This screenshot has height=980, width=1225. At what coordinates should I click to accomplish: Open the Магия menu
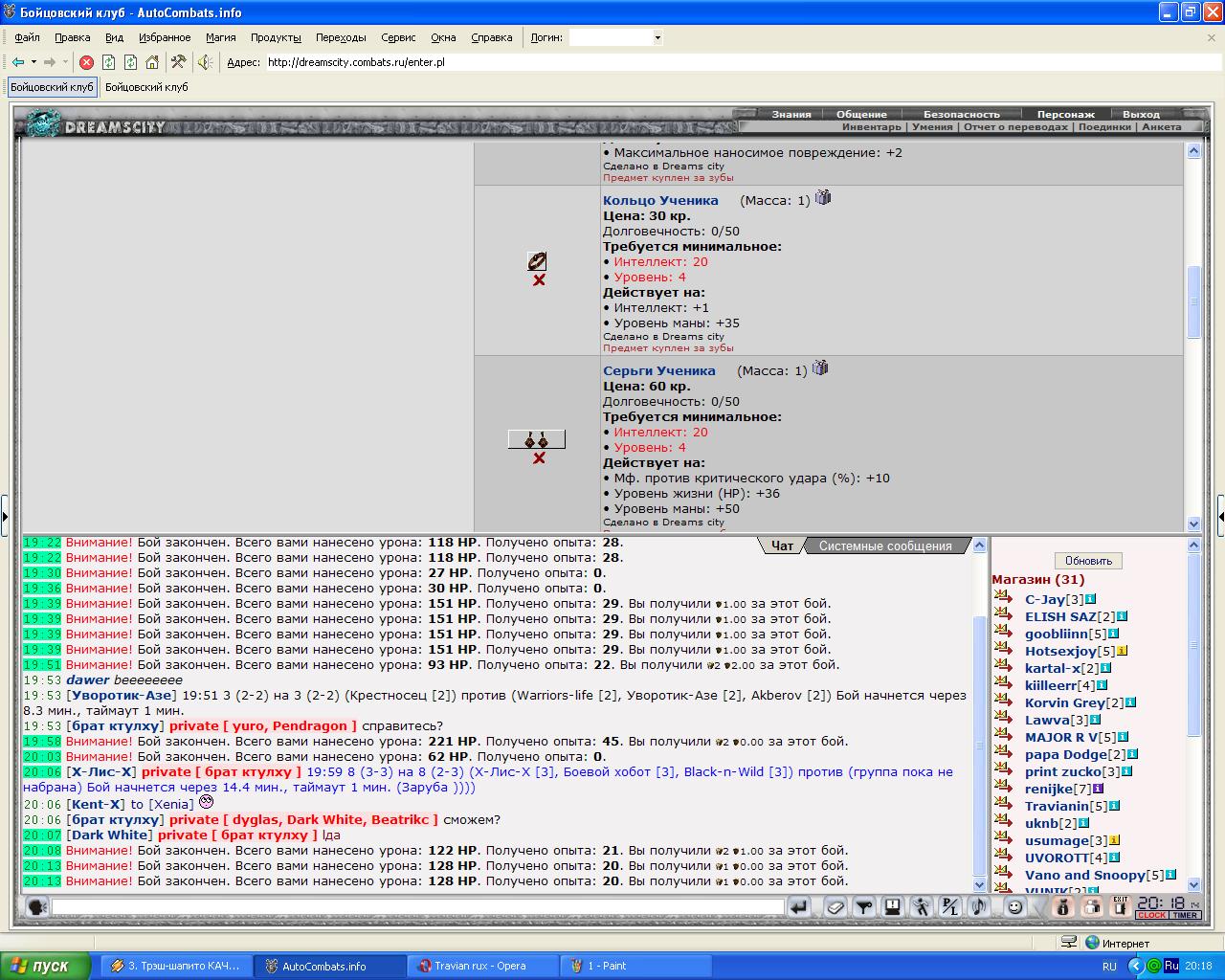[x=220, y=37]
